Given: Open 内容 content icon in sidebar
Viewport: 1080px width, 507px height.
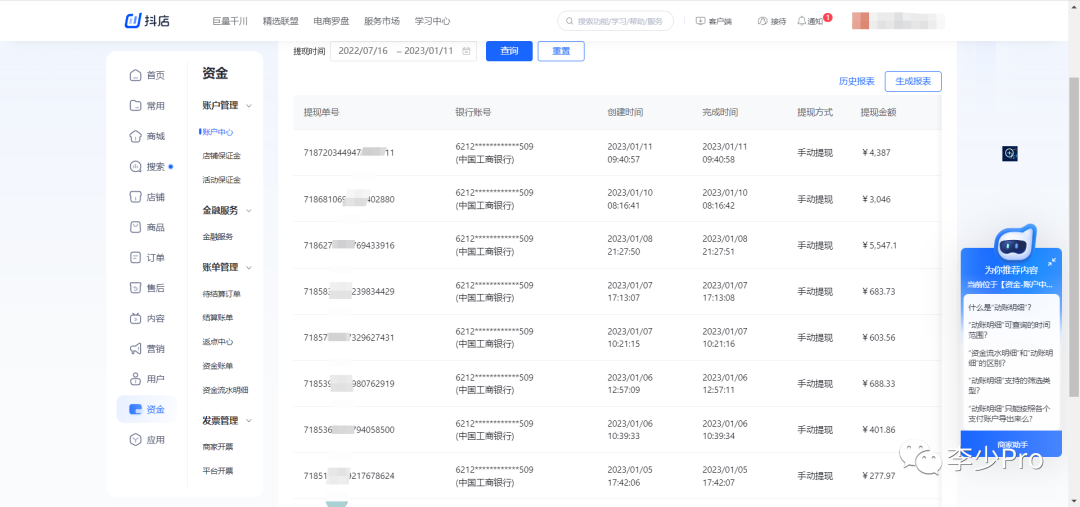Looking at the screenshot, I should point(136,318).
